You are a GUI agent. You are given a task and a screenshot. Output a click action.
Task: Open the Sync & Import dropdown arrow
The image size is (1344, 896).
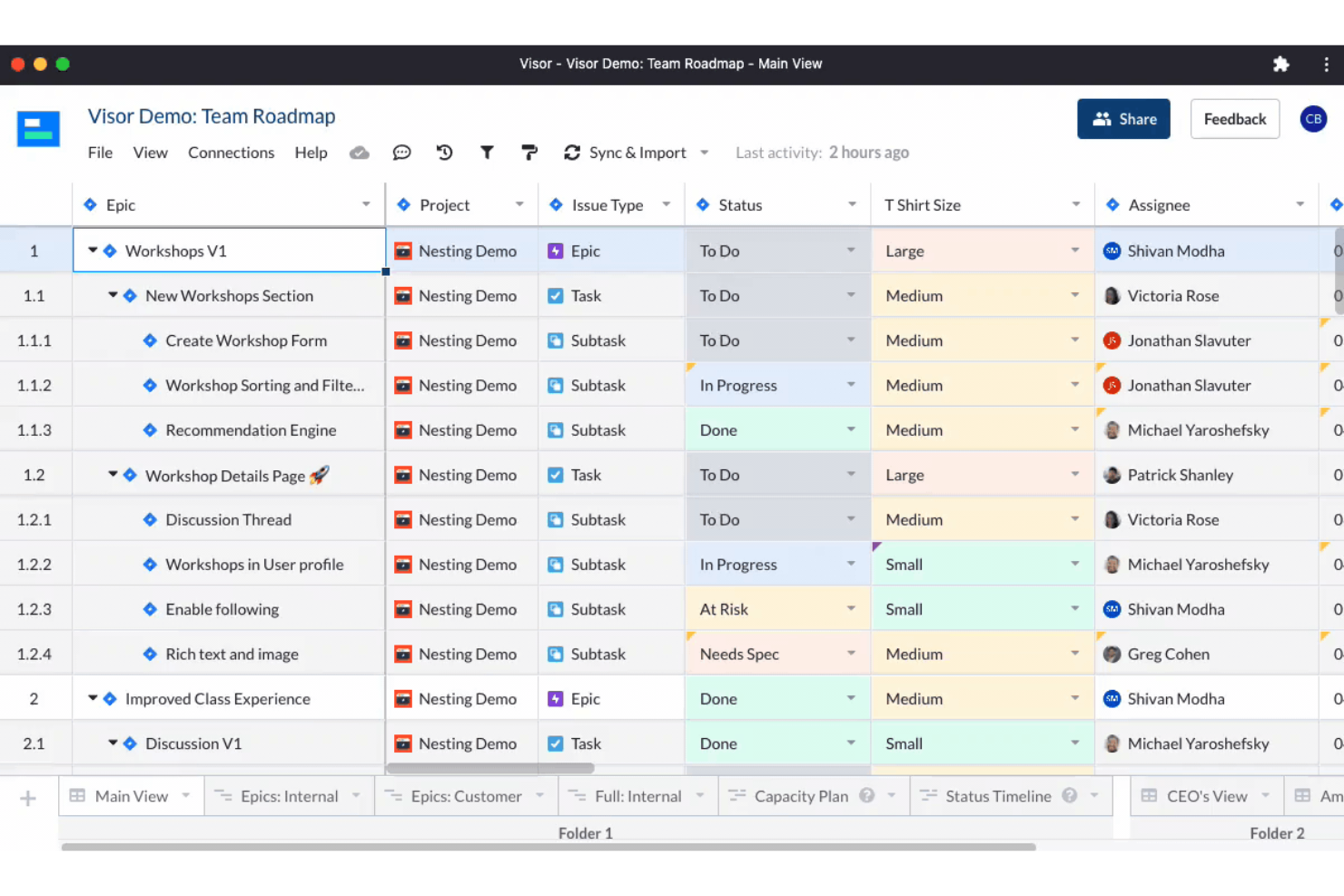(x=704, y=153)
